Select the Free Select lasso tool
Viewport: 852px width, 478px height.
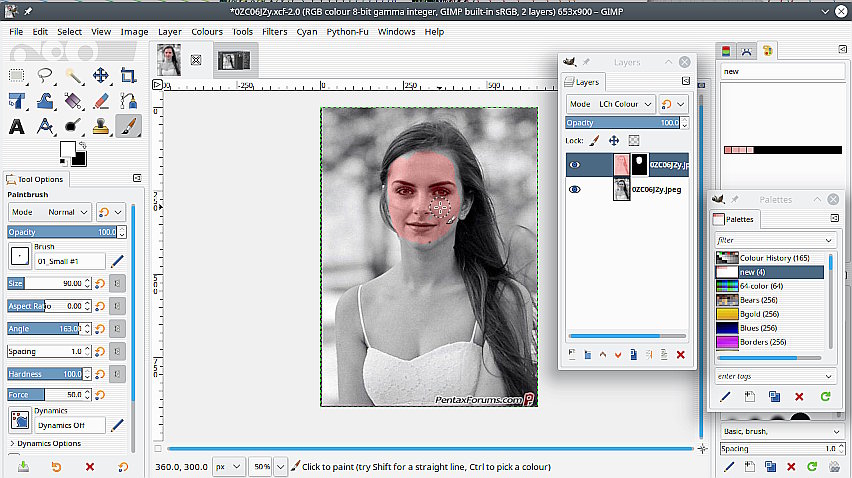tap(45, 75)
